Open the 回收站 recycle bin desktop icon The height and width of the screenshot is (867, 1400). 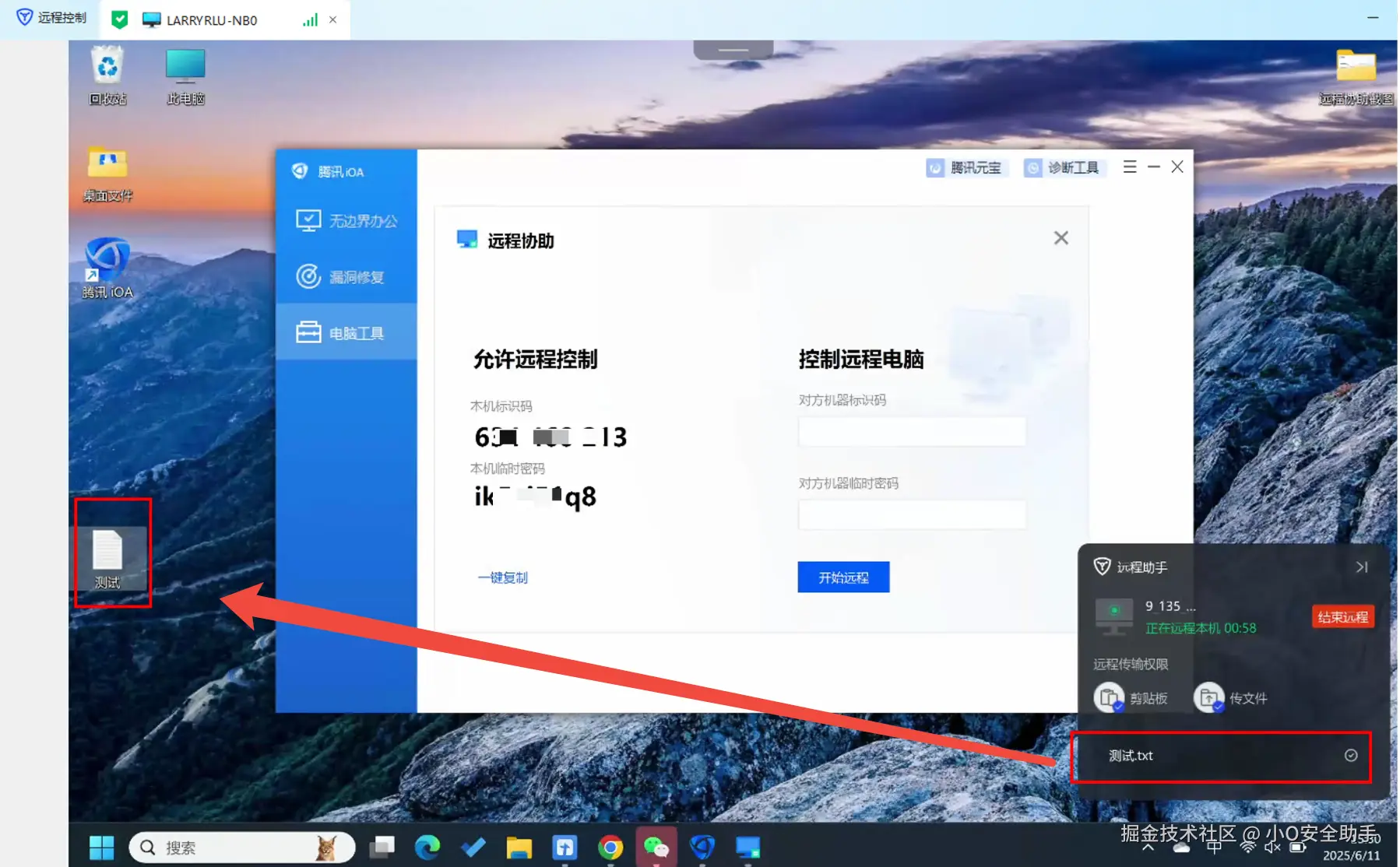[107, 75]
